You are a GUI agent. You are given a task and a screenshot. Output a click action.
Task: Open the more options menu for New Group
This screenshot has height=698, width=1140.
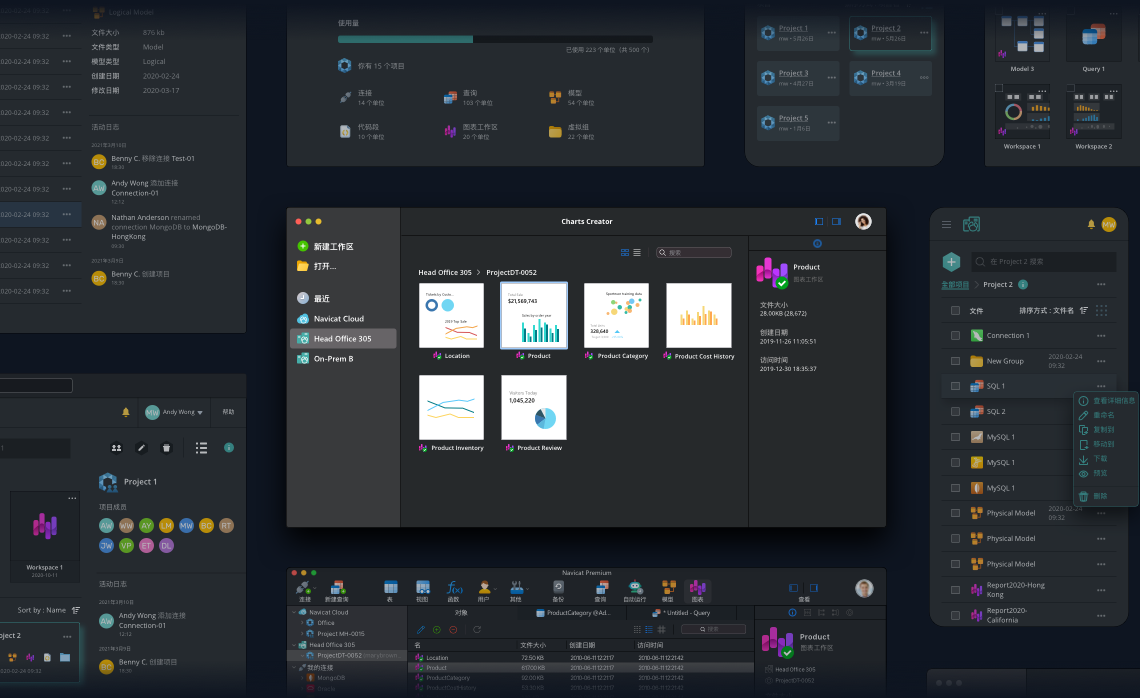click(x=1101, y=361)
